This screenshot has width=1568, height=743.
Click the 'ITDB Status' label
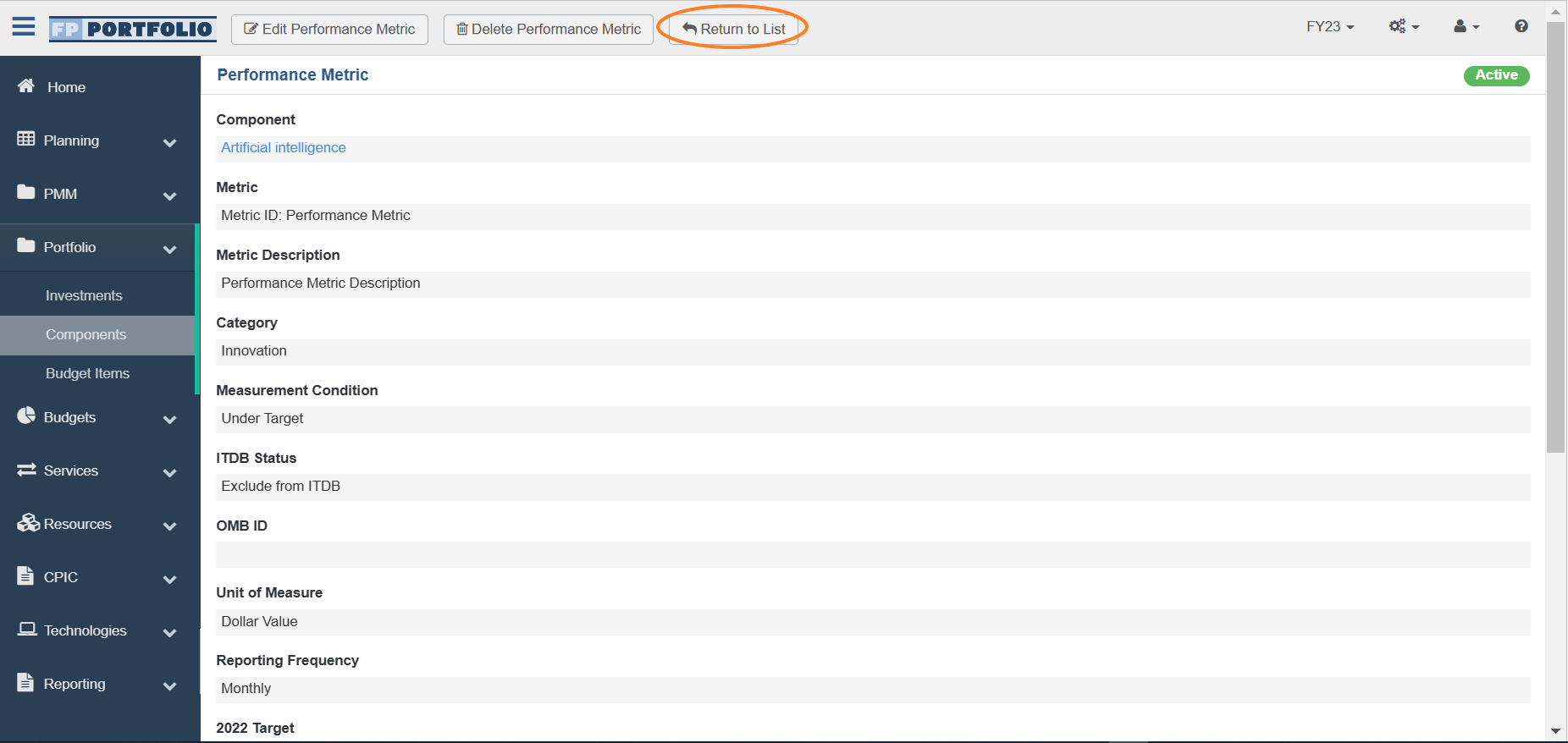tap(257, 458)
